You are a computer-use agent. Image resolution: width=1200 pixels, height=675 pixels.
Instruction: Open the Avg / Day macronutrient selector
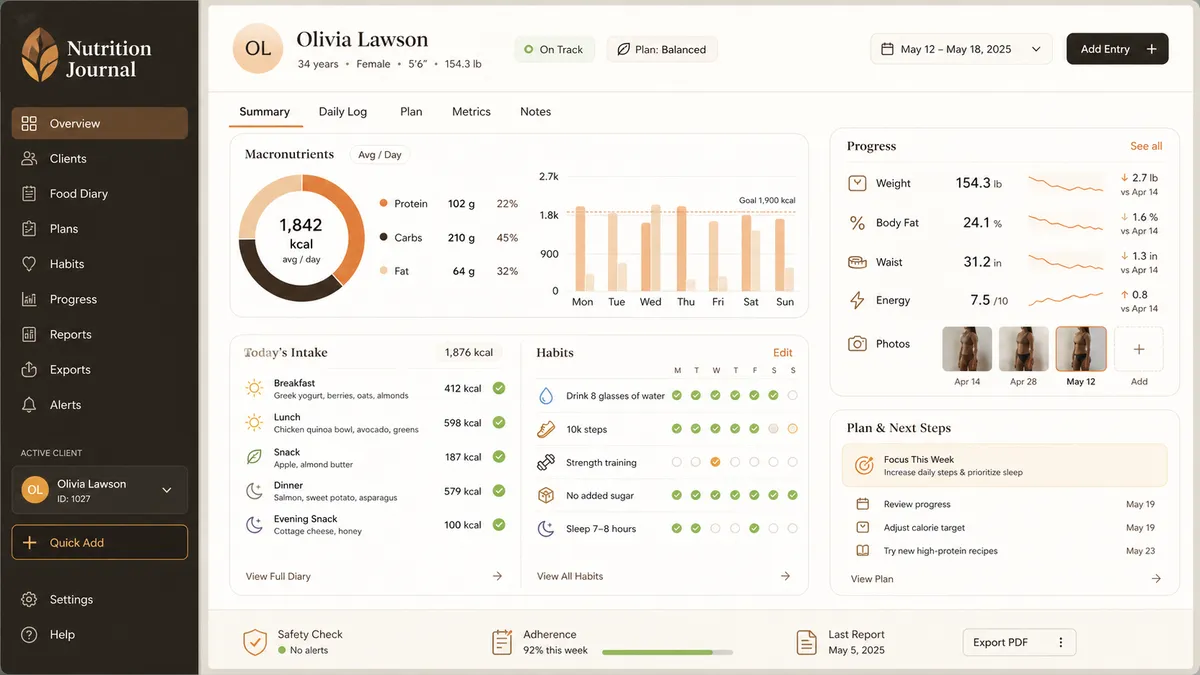[380, 155]
